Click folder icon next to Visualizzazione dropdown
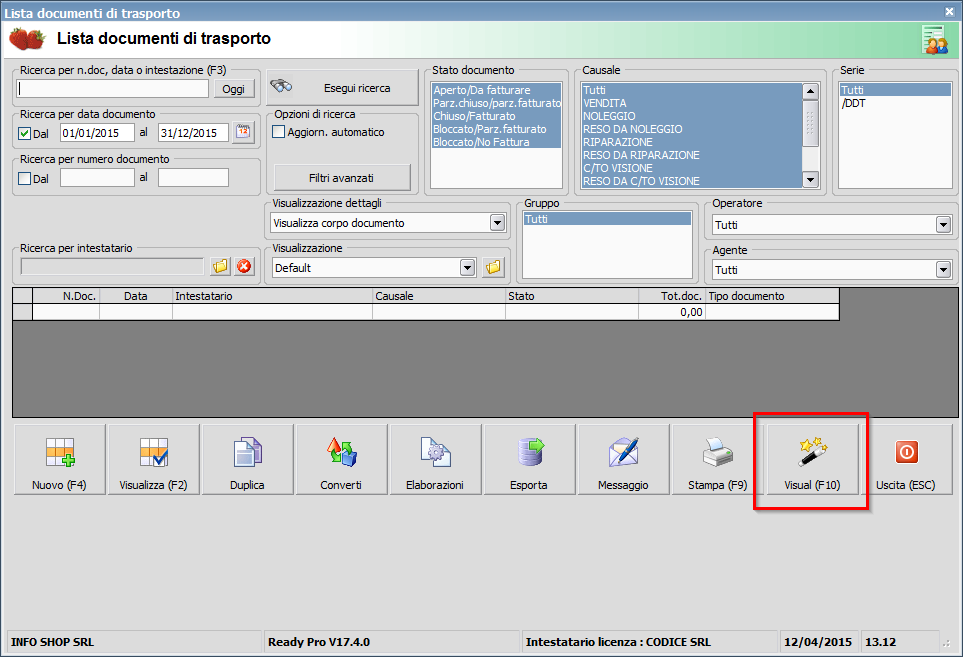The image size is (963, 657). [x=493, y=267]
